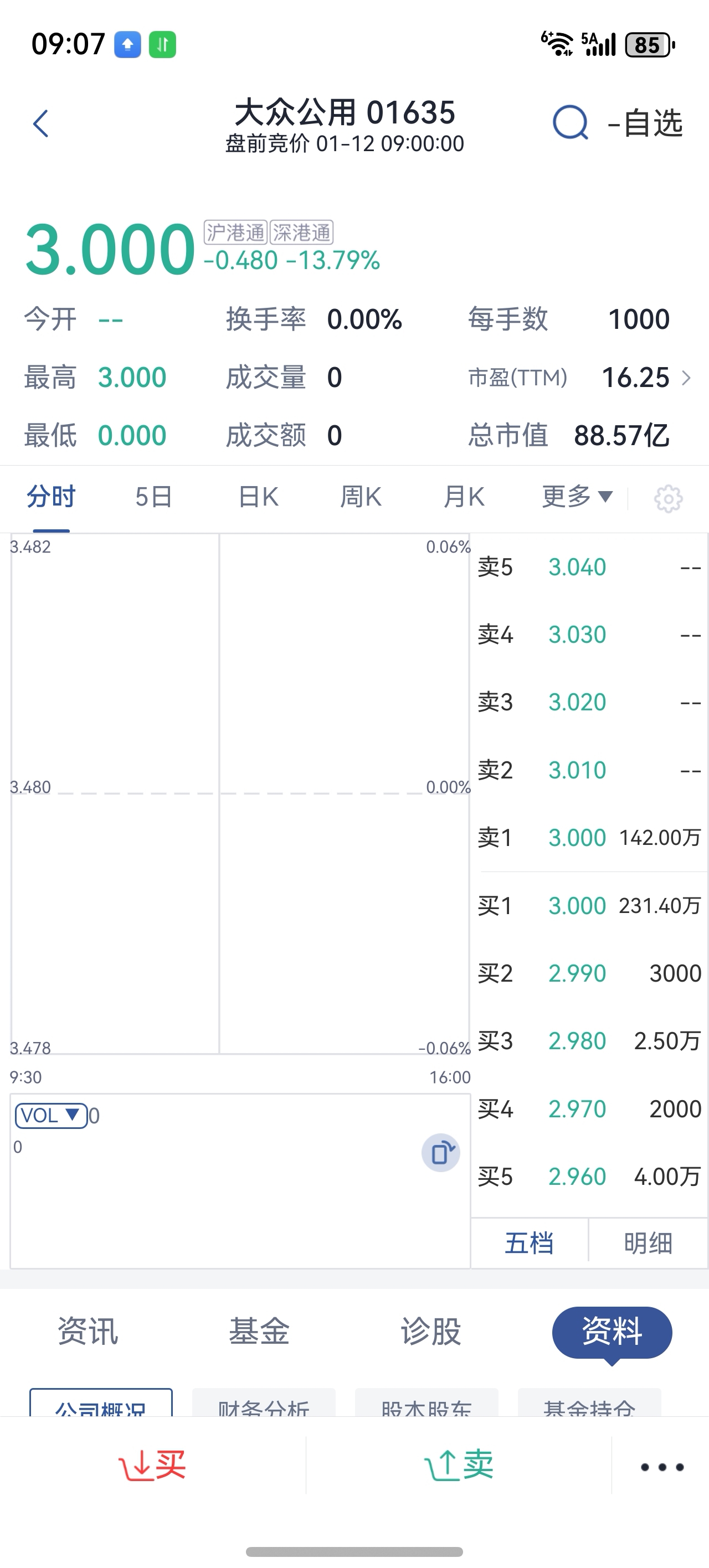
Task: Tap the blue upload status icon
Action: coord(128,44)
